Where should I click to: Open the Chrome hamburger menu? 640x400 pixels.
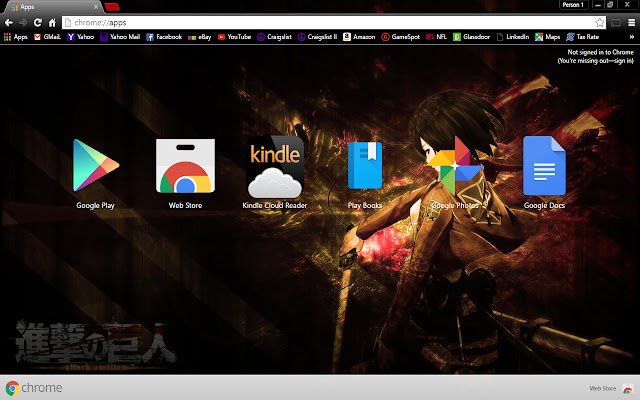[x=631, y=23]
